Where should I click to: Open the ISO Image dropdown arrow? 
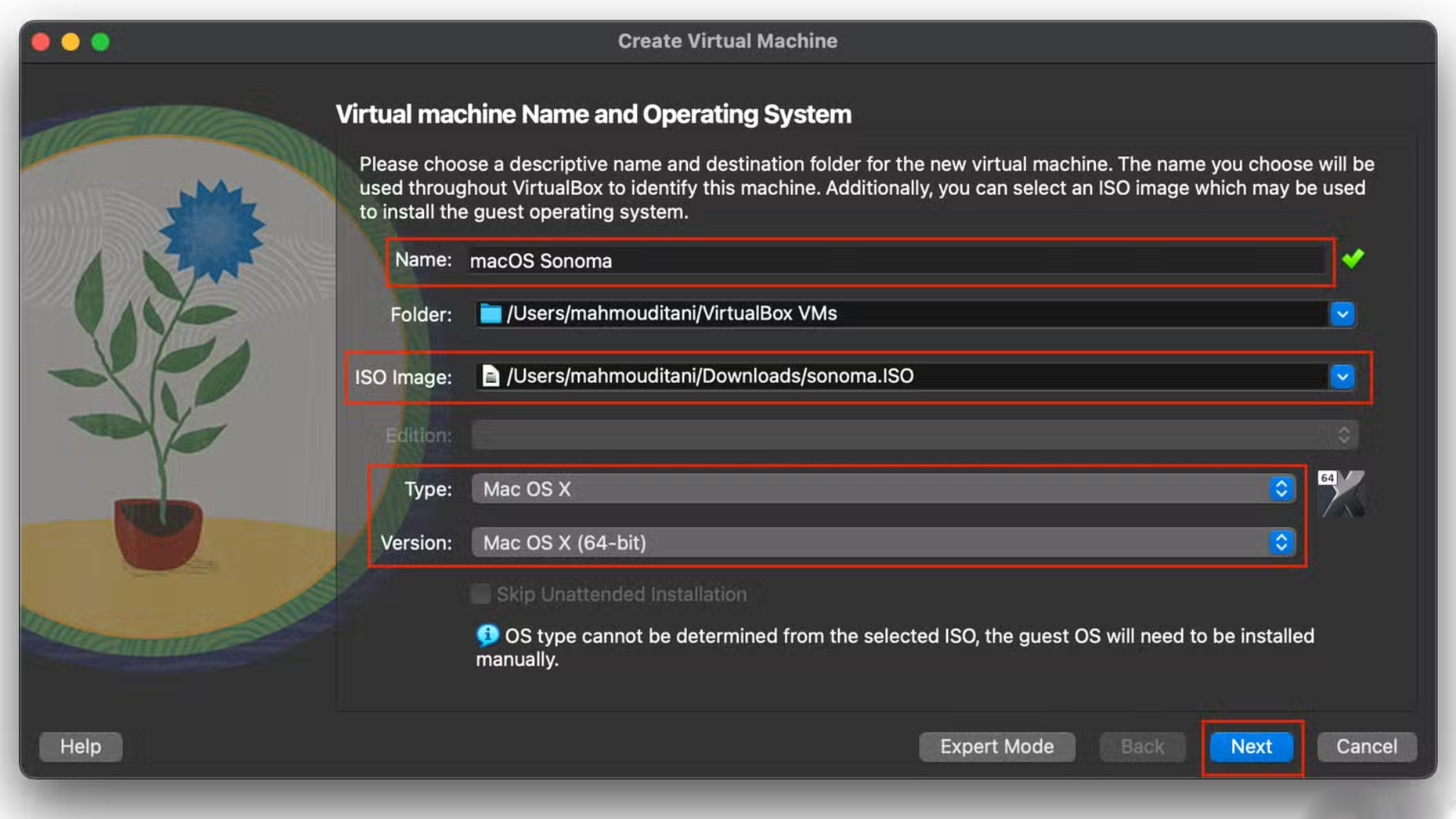click(x=1342, y=376)
